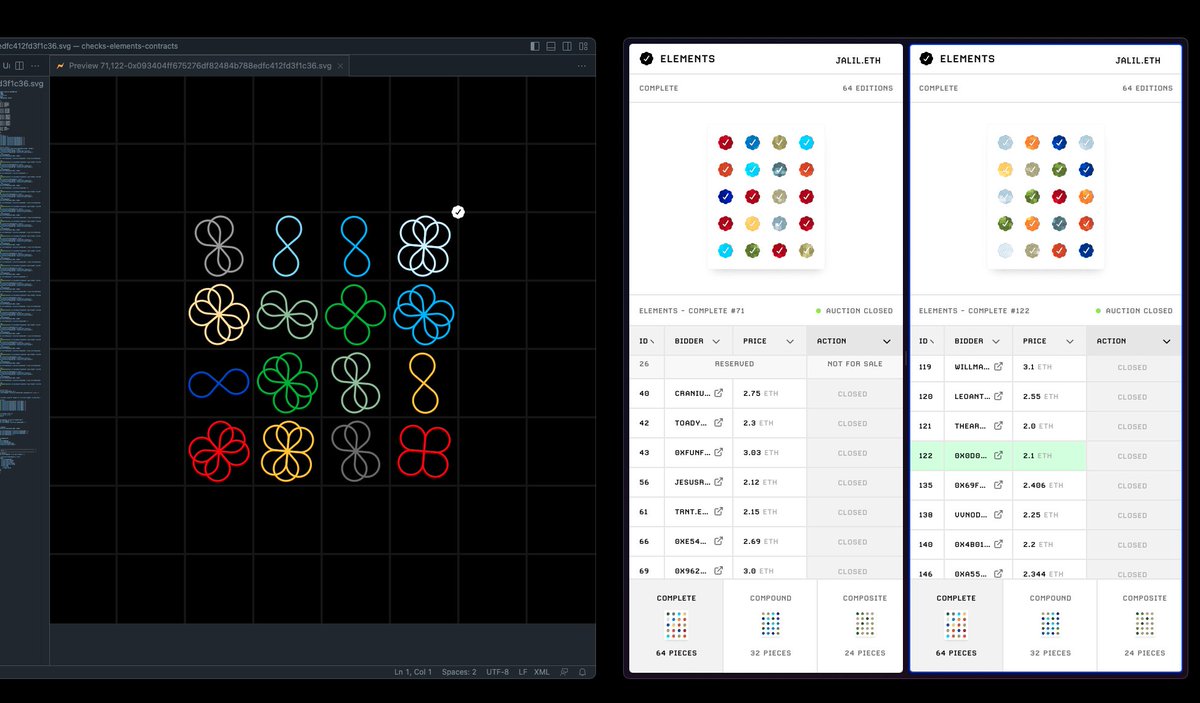Click the checks artwork thumbnail in right panel

pyautogui.click(x=1046, y=197)
